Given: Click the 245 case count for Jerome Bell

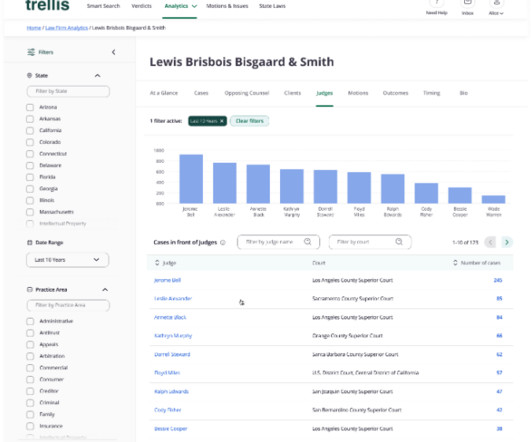Looking at the screenshot, I should pyautogui.click(x=498, y=280).
